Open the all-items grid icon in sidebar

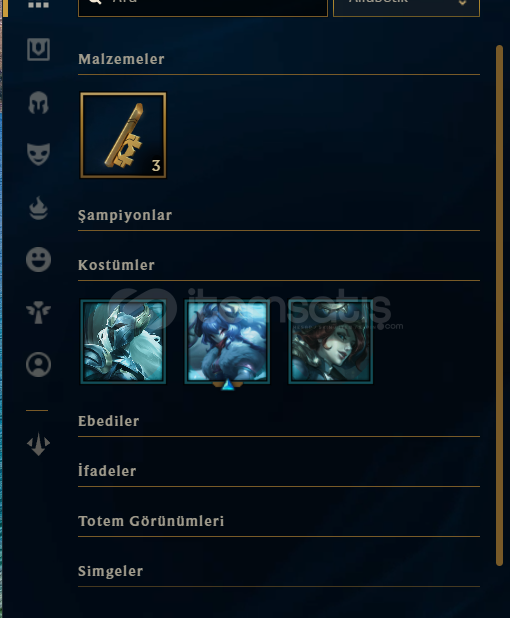(x=38, y=4)
